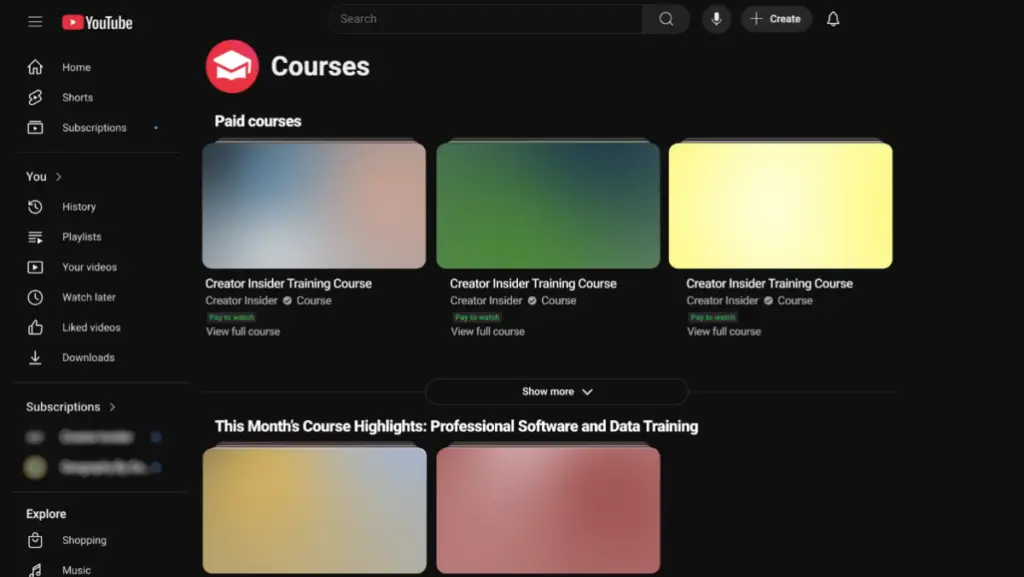
Task: Click the Create button
Action: (x=776, y=19)
